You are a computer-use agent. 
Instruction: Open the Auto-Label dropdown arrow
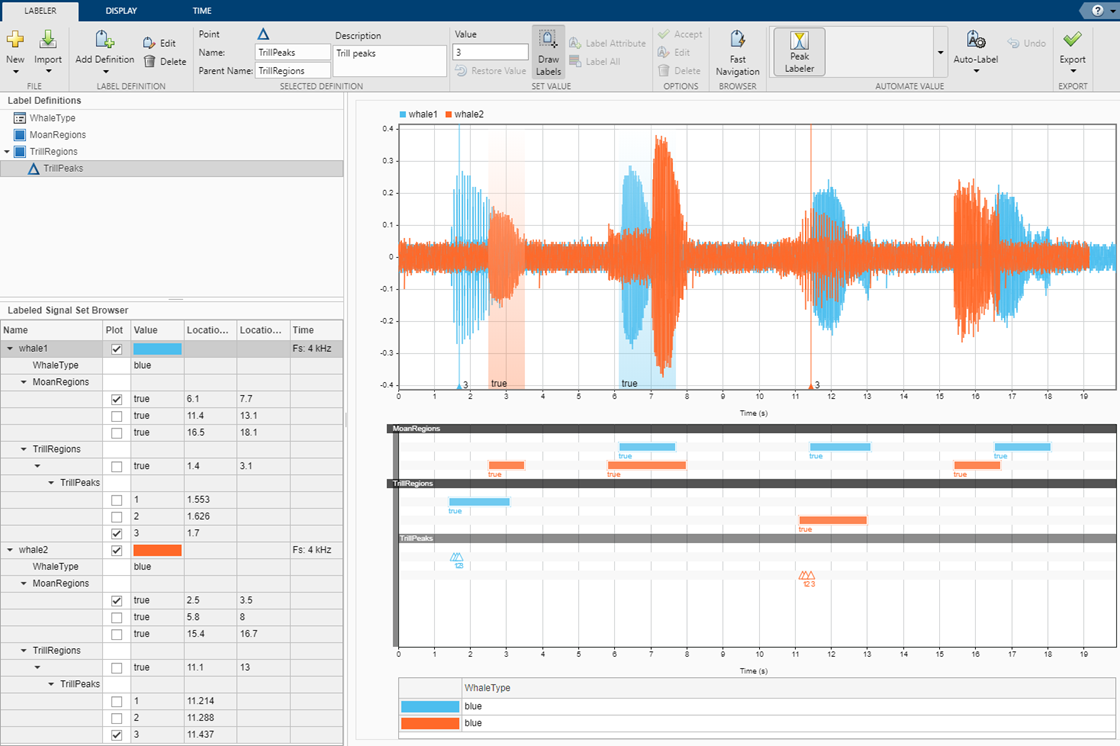976,71
